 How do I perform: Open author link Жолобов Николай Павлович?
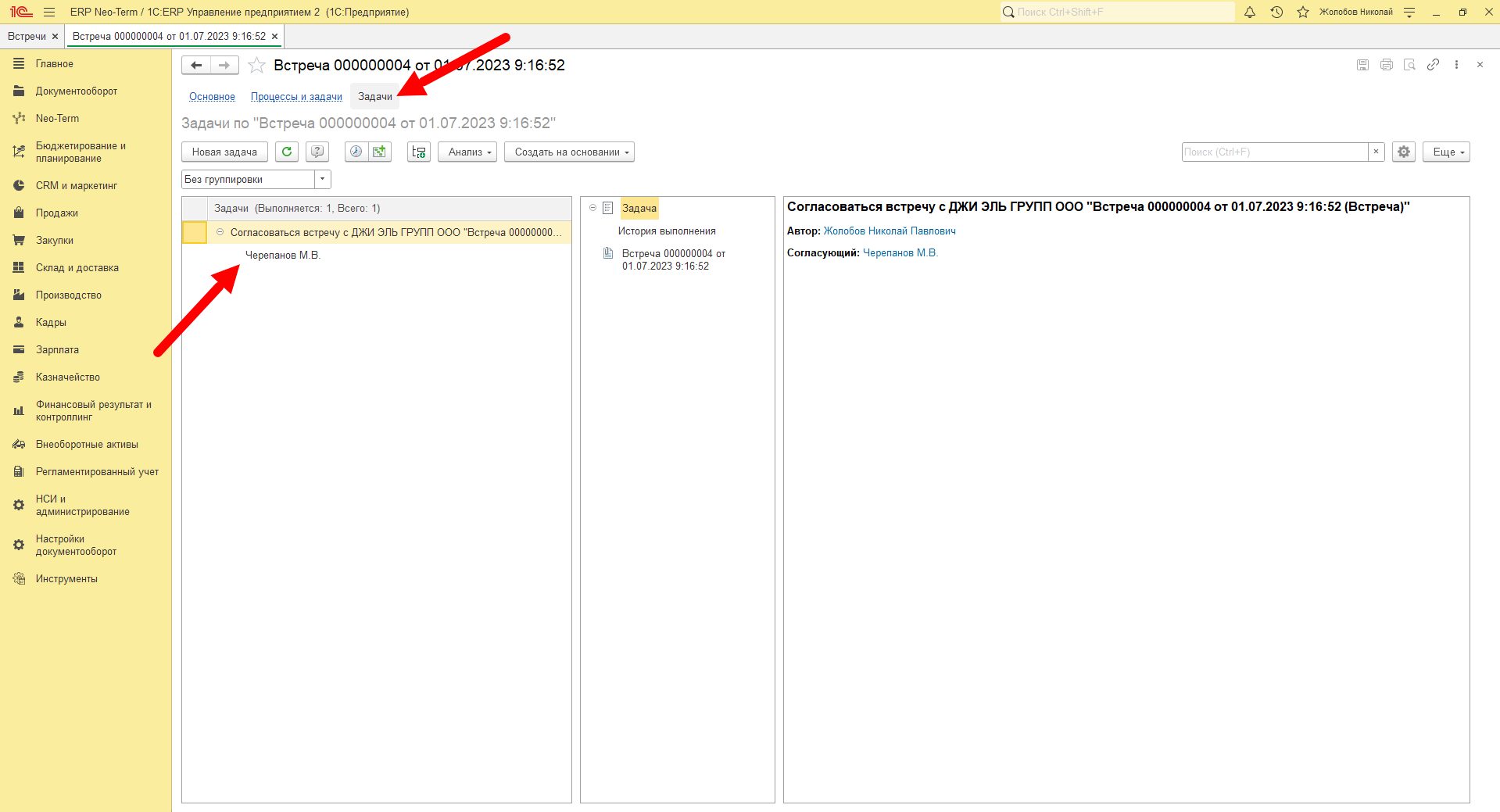[890, 231]
